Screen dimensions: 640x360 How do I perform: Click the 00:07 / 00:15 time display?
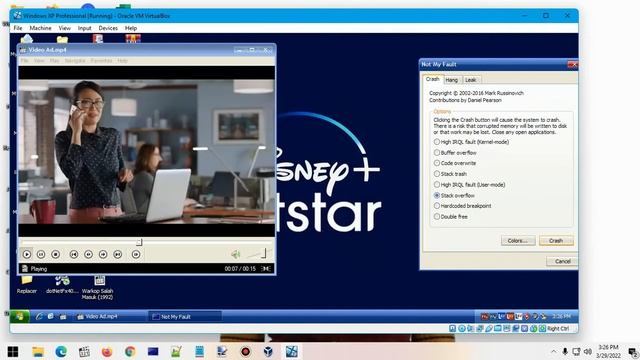coord(240,269)
